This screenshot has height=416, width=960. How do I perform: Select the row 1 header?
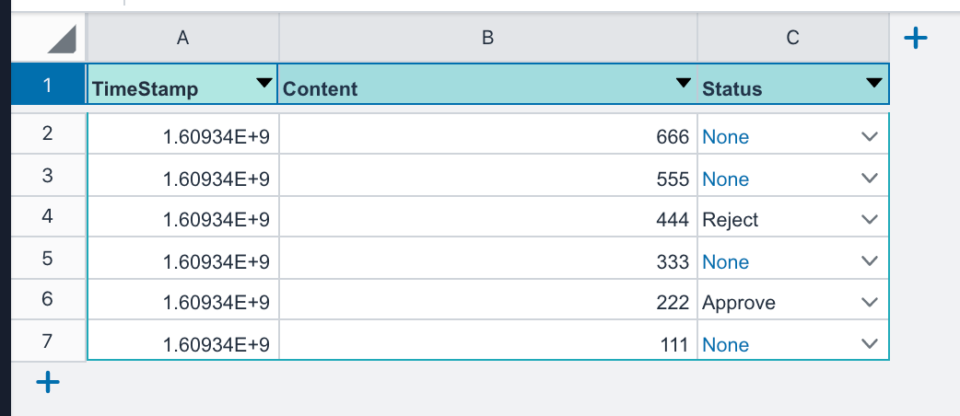click(x=48, y=85)
